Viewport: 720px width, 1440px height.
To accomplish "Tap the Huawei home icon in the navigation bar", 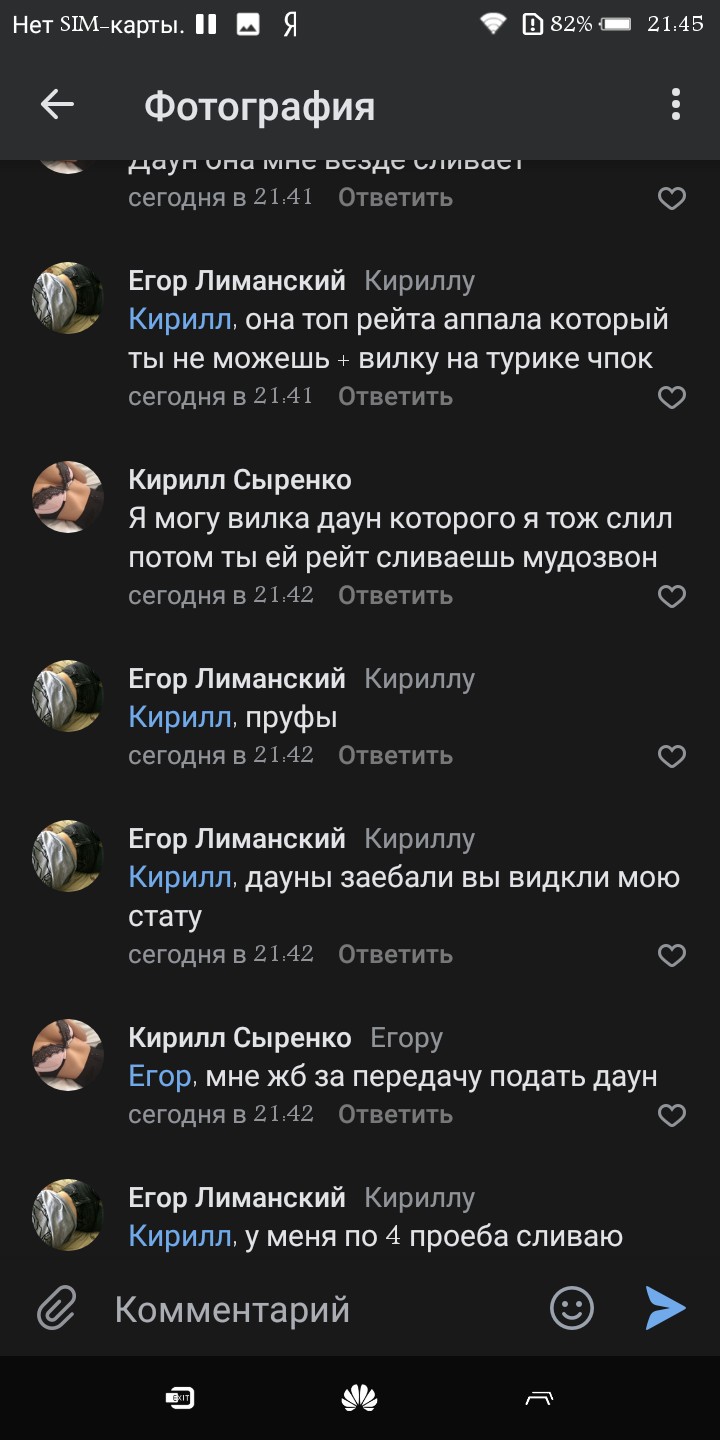I will (360, 1396).
